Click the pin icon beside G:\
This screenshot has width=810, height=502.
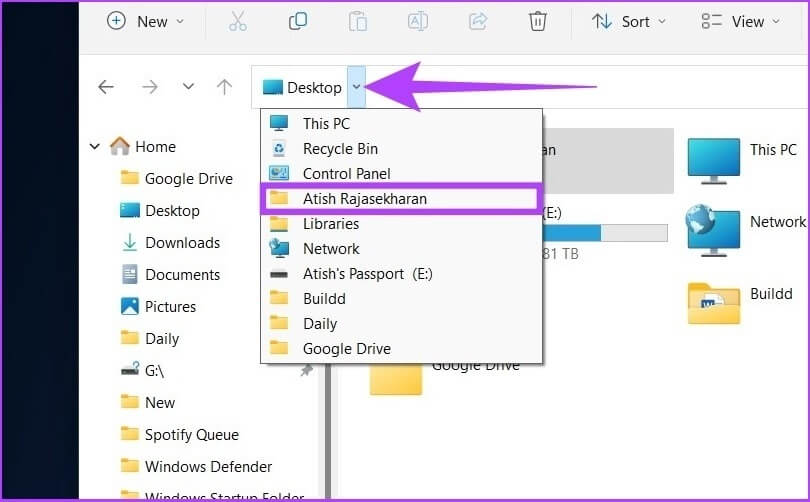tap(307, 370)
